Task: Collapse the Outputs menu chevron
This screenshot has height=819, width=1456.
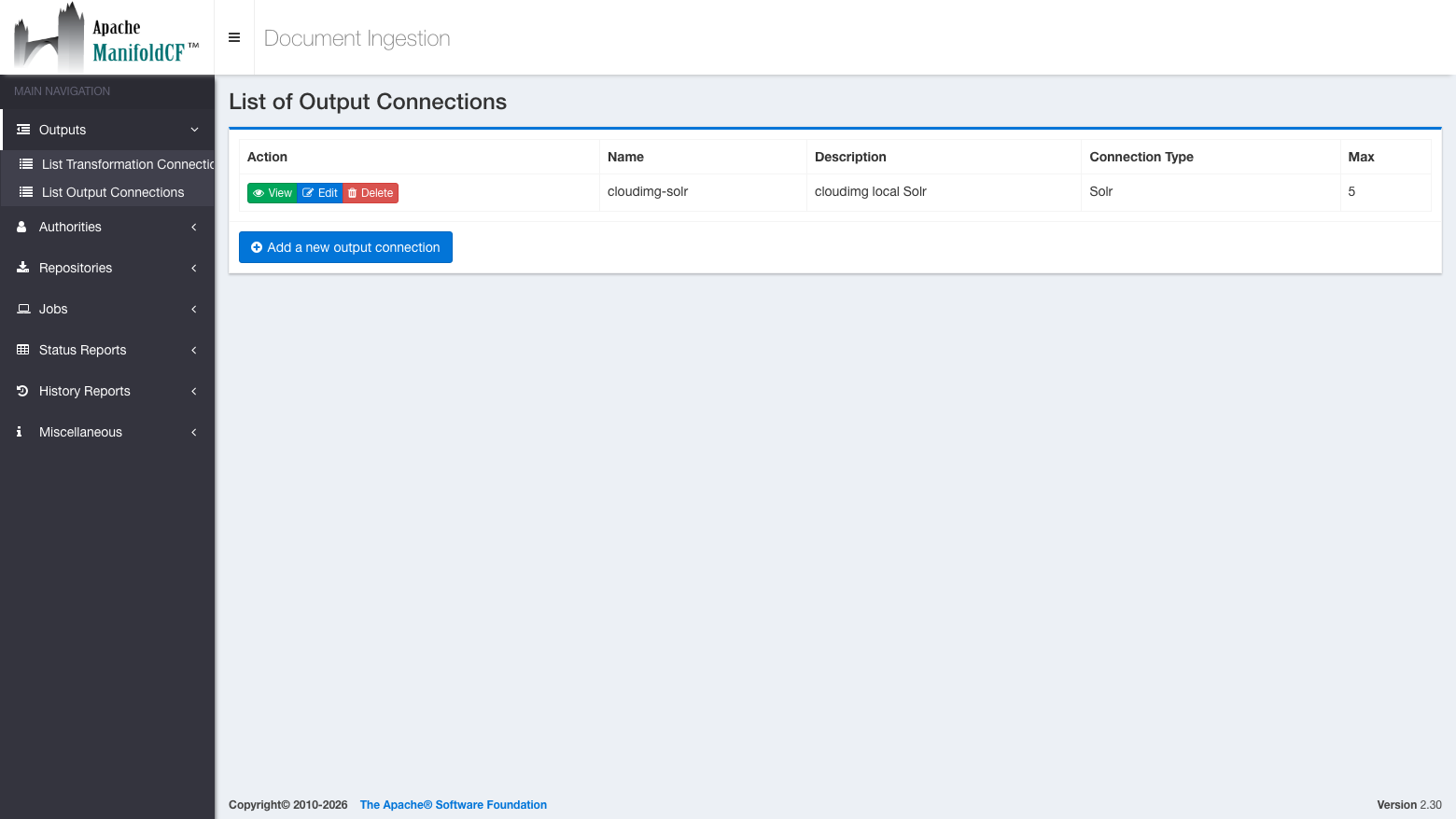Action: [194, 130]
